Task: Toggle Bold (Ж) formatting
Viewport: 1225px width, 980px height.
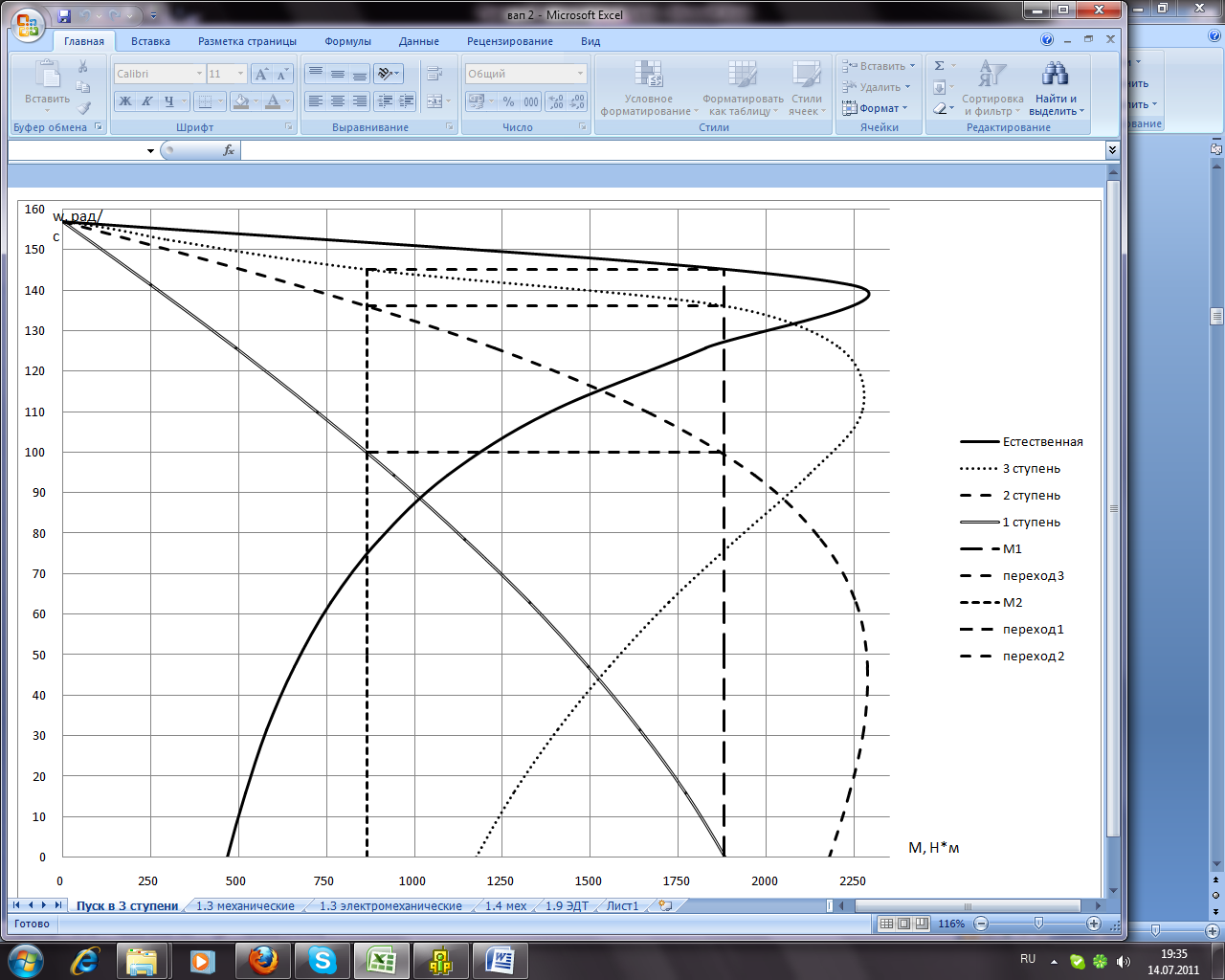Action: click(x=125, y=101)
